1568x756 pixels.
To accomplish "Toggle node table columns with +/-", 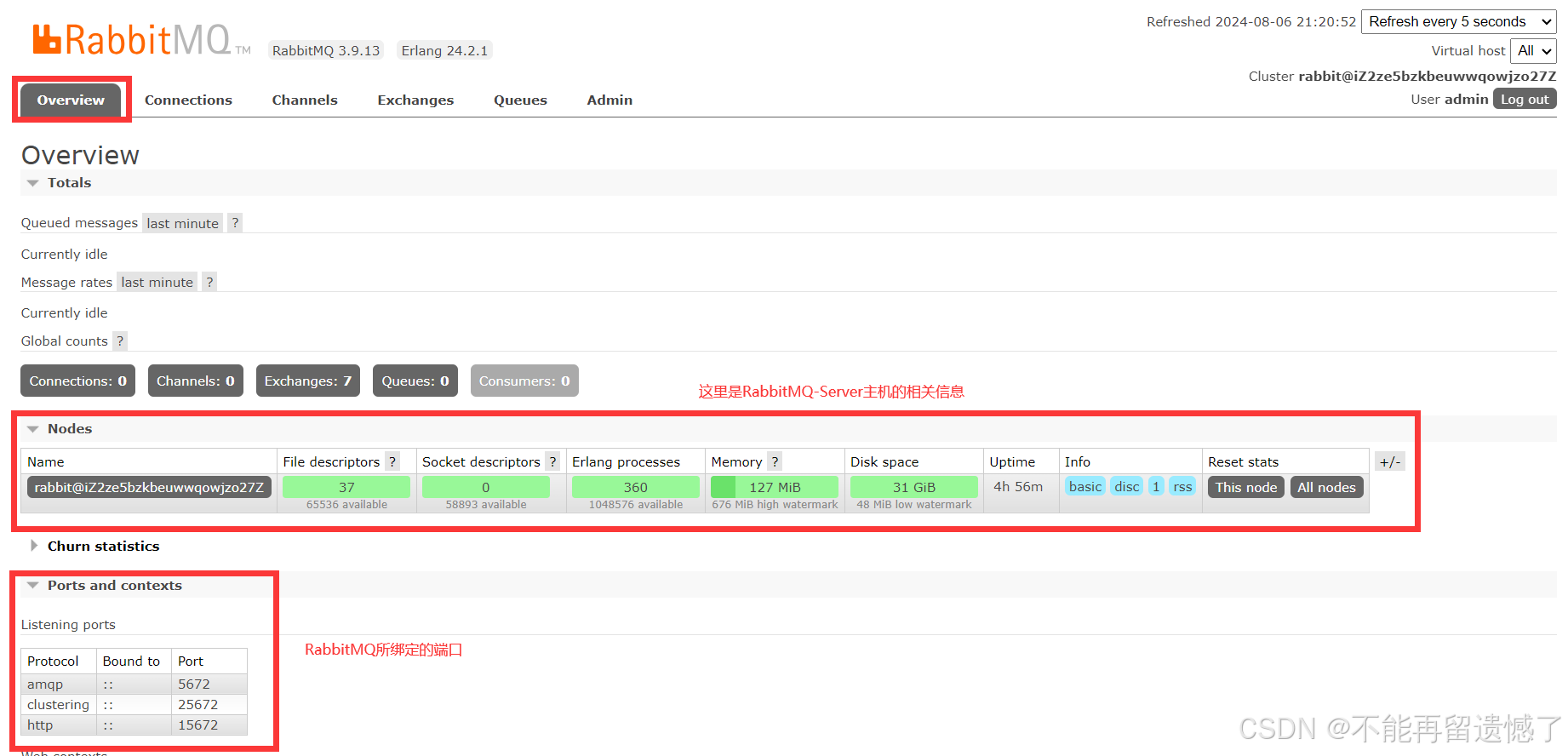I will [1390, 461].
